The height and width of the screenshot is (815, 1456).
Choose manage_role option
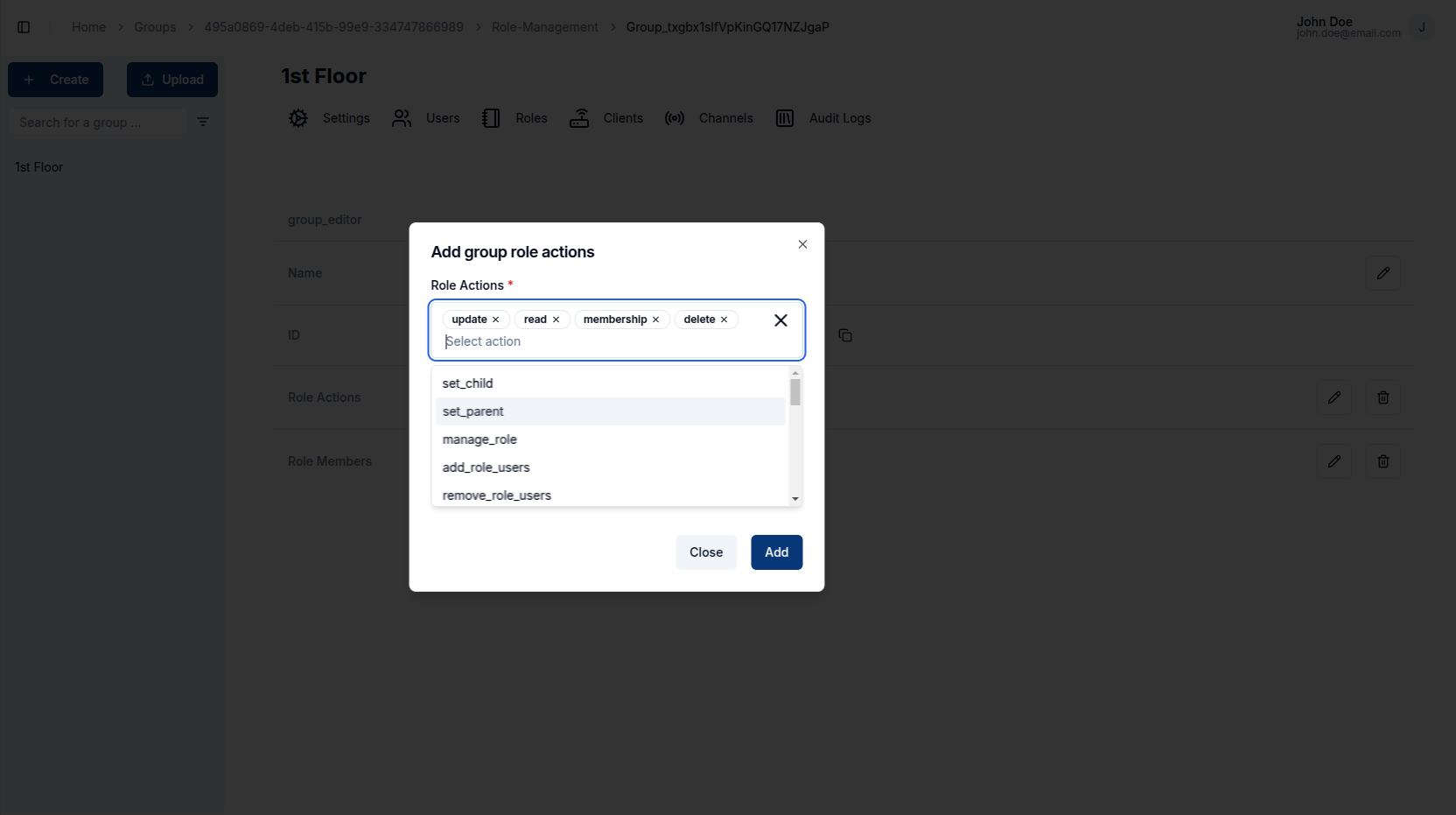(x=611, y=439)
